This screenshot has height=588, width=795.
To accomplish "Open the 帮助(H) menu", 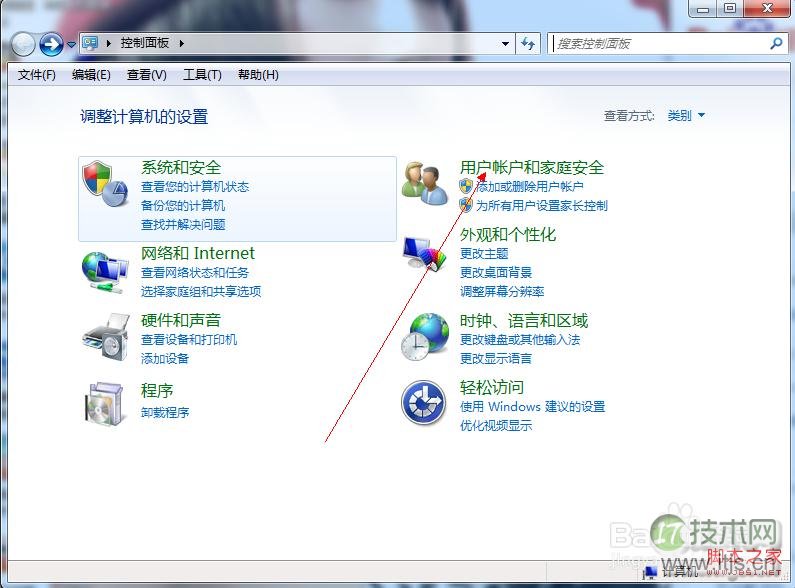I will click(258, 75).
